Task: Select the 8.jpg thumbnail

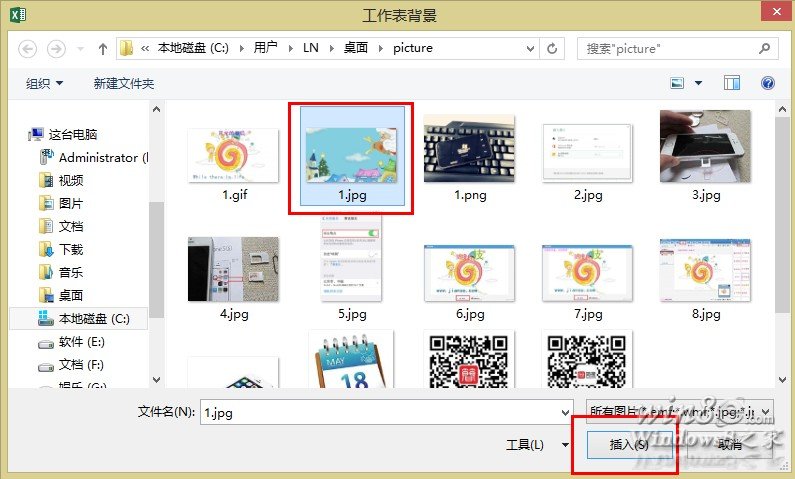Action: (705, 271)
